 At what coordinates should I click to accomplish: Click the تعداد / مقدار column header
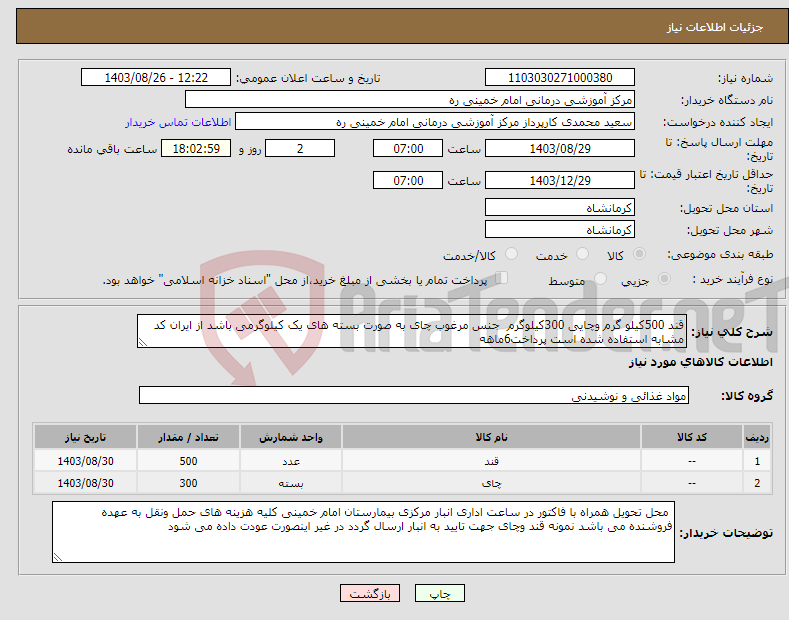click(188, 437)
